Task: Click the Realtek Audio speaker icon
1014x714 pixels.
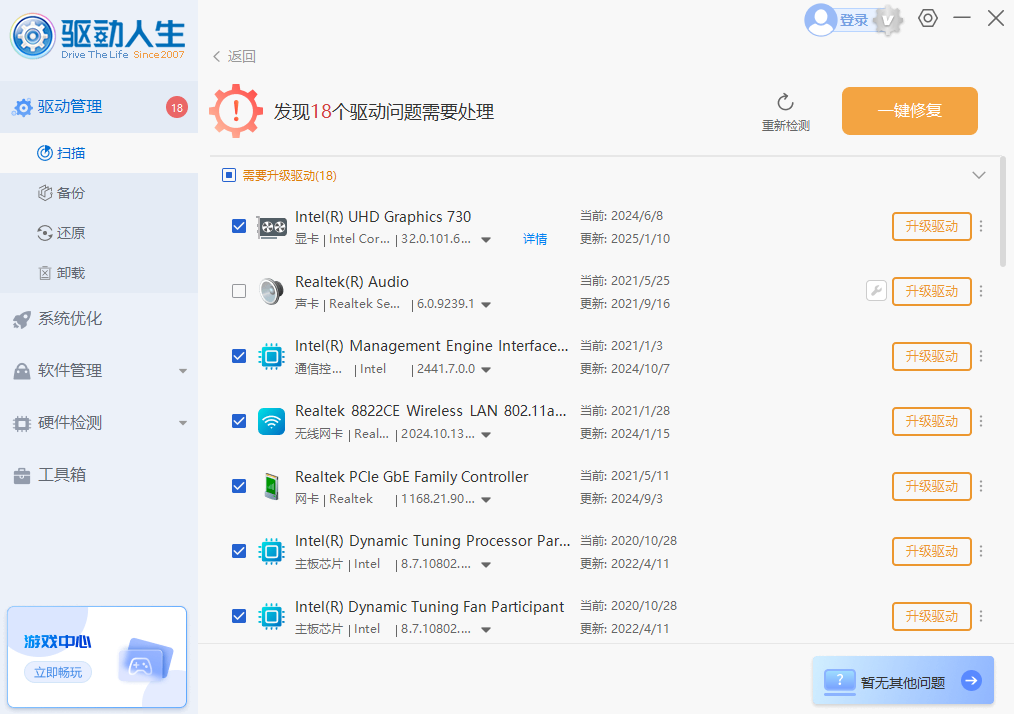Action: pos(272,292)
